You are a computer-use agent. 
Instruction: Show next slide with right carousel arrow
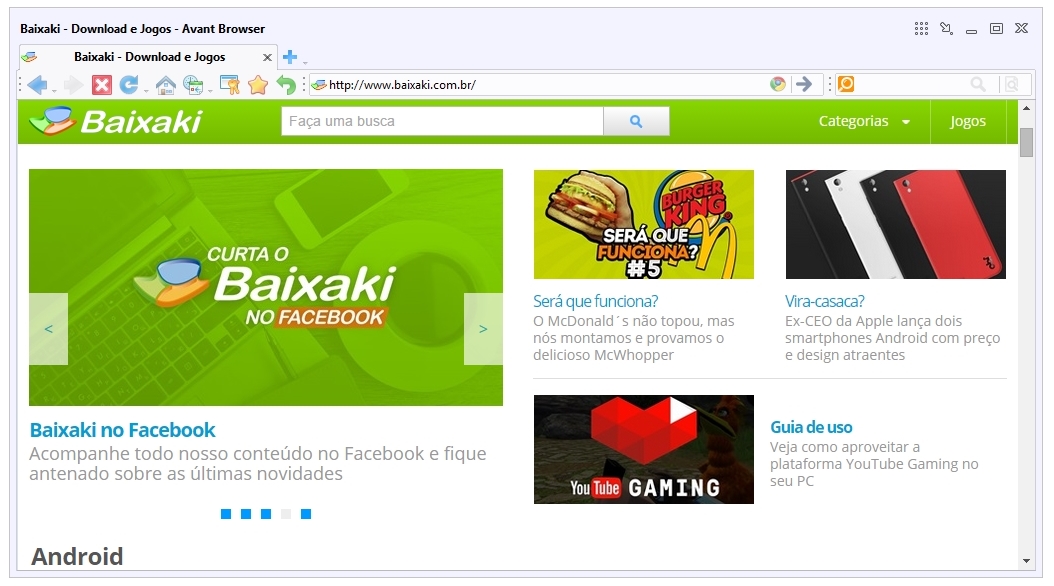483,329
